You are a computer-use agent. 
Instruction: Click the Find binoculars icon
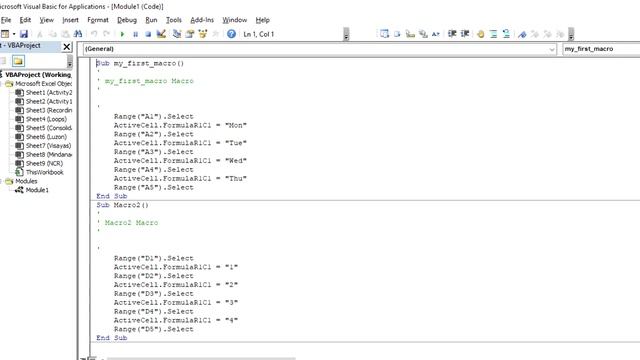point(78,34)
